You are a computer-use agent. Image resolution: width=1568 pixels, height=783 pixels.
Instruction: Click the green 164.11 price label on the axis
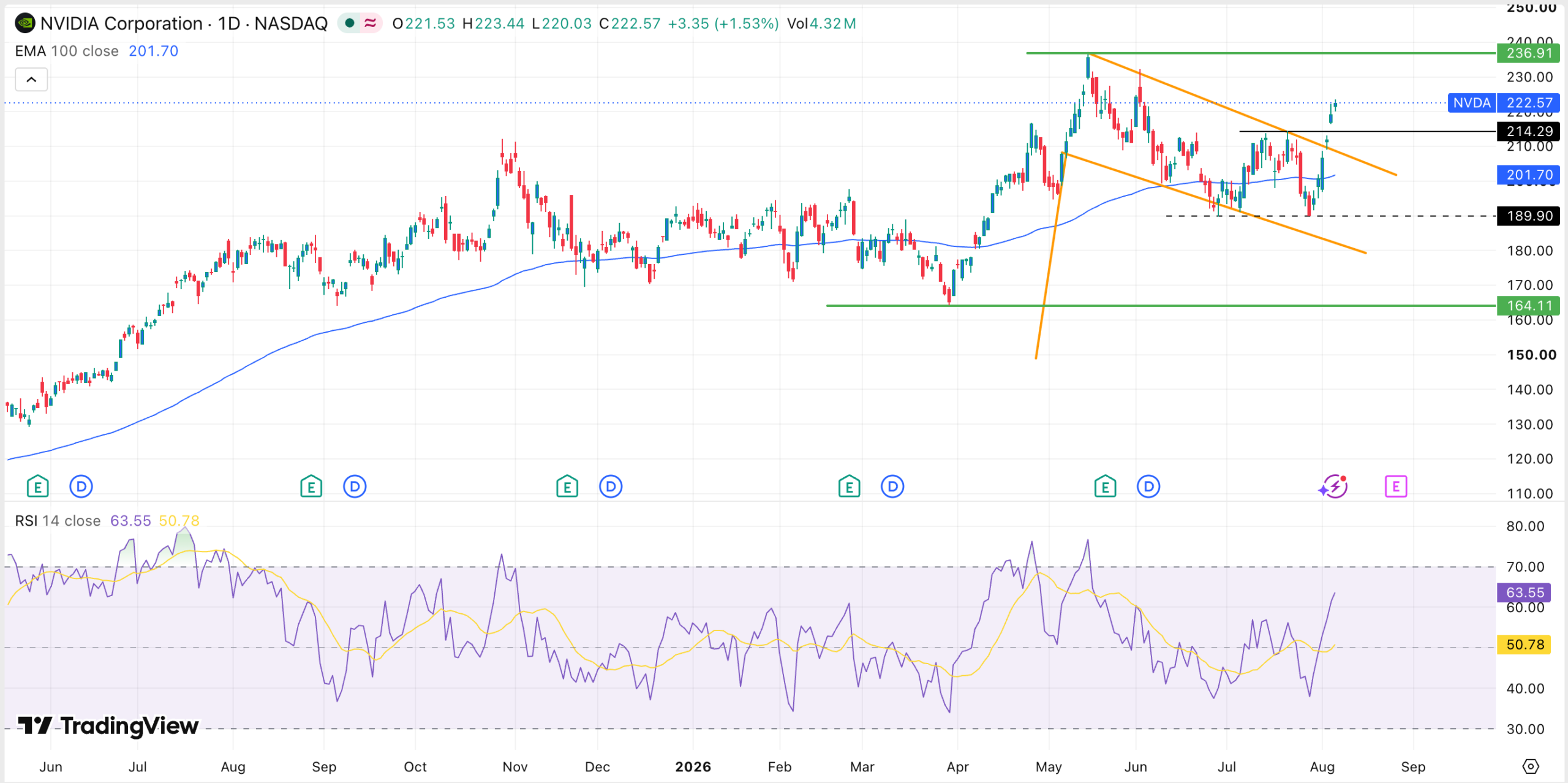(1528, 305)
